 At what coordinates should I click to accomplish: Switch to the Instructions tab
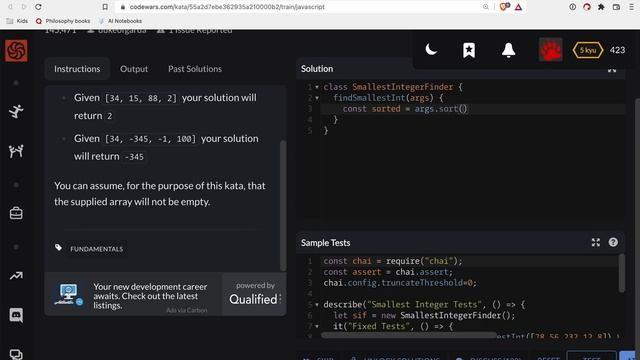(77, 69)
